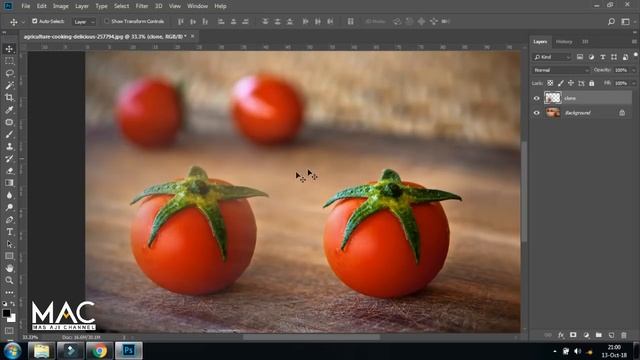
Task: Select the Clone Stamp tool
Action: (x=9, y=147)
